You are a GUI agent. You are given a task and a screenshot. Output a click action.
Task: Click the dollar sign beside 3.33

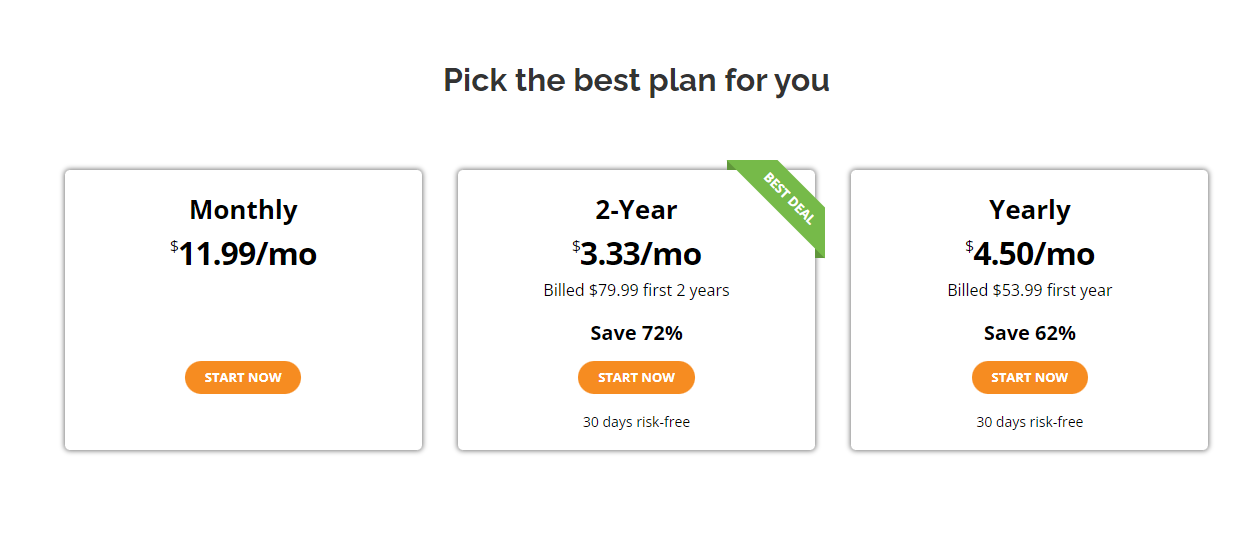[x=576, y=246]
